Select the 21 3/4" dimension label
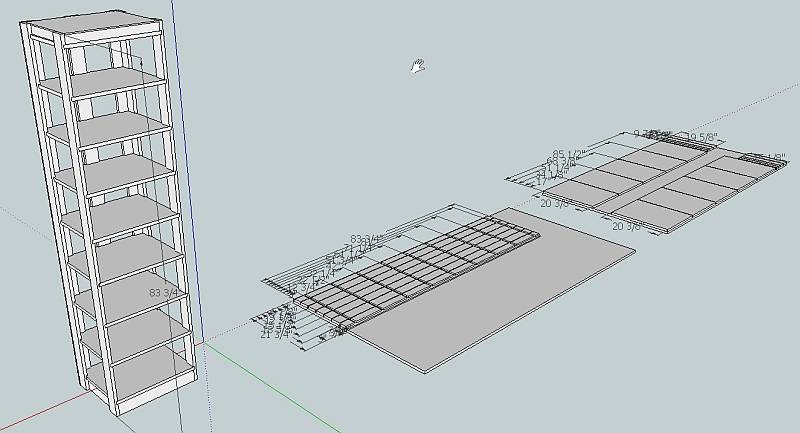 tap(274, 335)
